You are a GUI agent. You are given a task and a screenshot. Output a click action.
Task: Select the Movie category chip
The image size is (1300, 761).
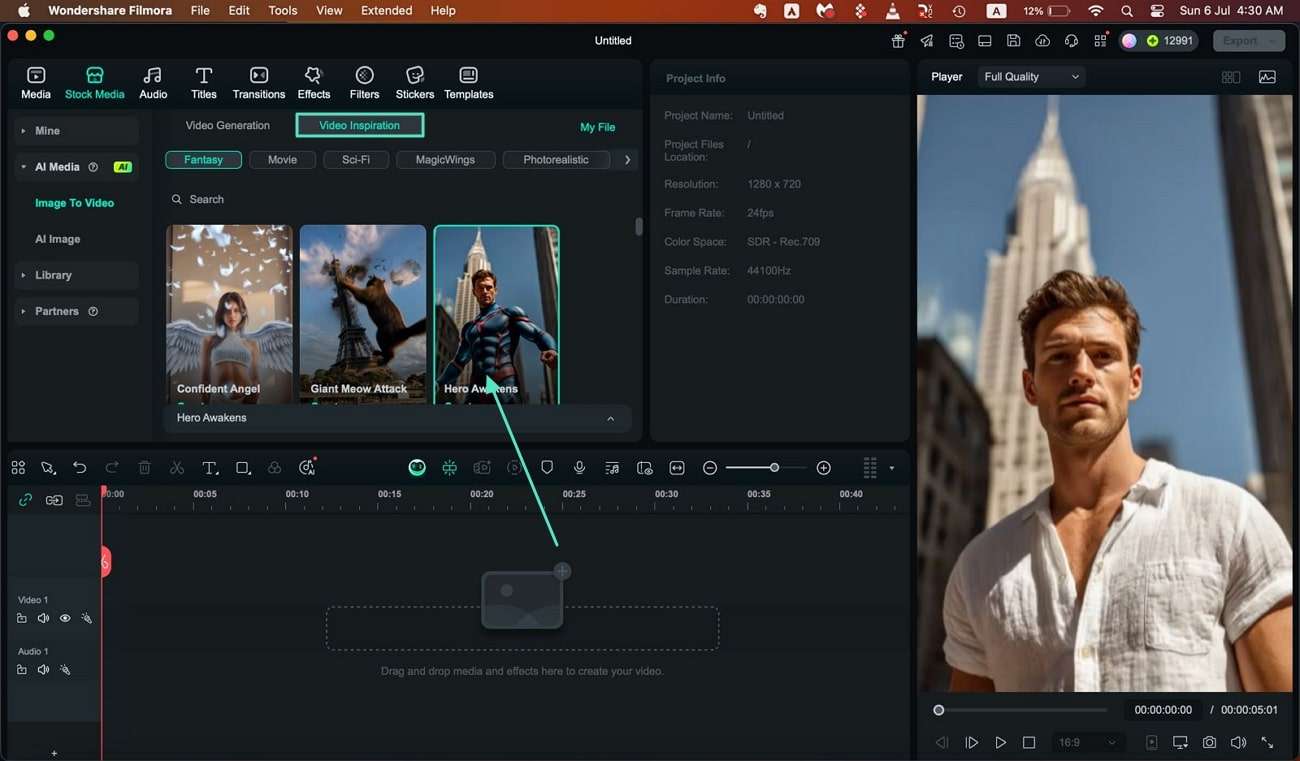tap(282, 160)
